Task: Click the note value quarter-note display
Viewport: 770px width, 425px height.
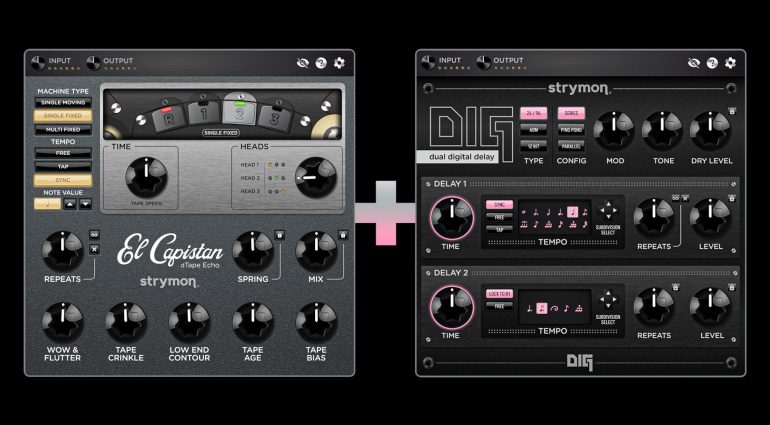Action: pyautogui.click(x=48, y=204)
